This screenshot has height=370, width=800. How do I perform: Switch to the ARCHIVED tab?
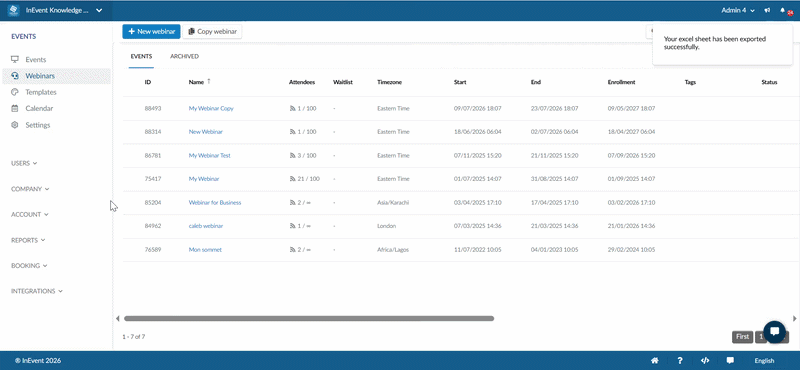[x=184, y=57]
